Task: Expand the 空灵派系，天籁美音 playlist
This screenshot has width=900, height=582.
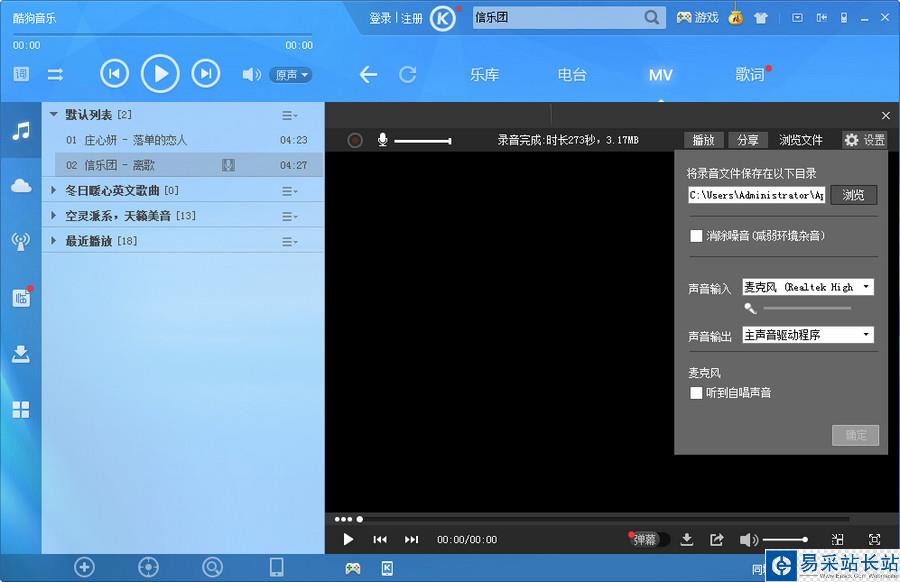Action: click(x=53, y=215)
